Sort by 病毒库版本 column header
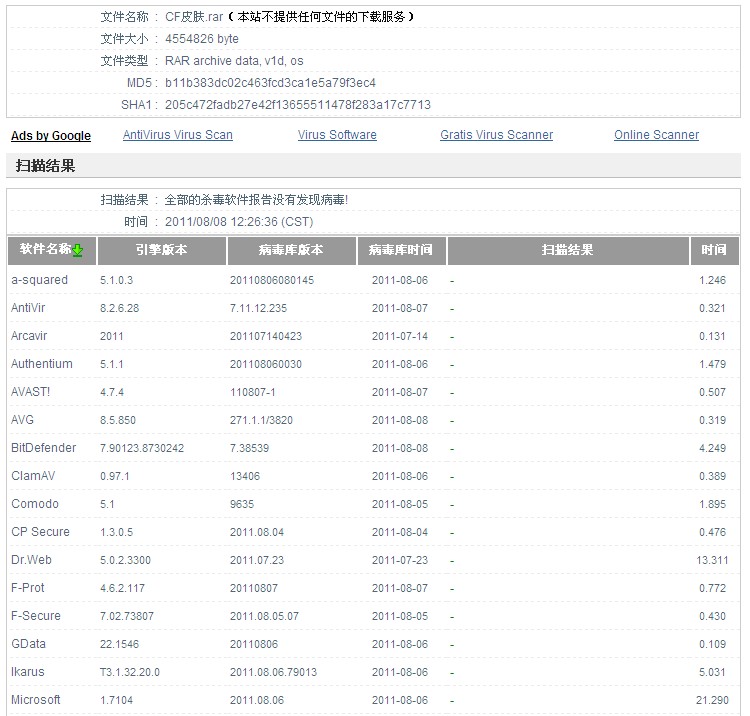Image resolution: width=750 pixels, height=716 pixels. point(291,250)
